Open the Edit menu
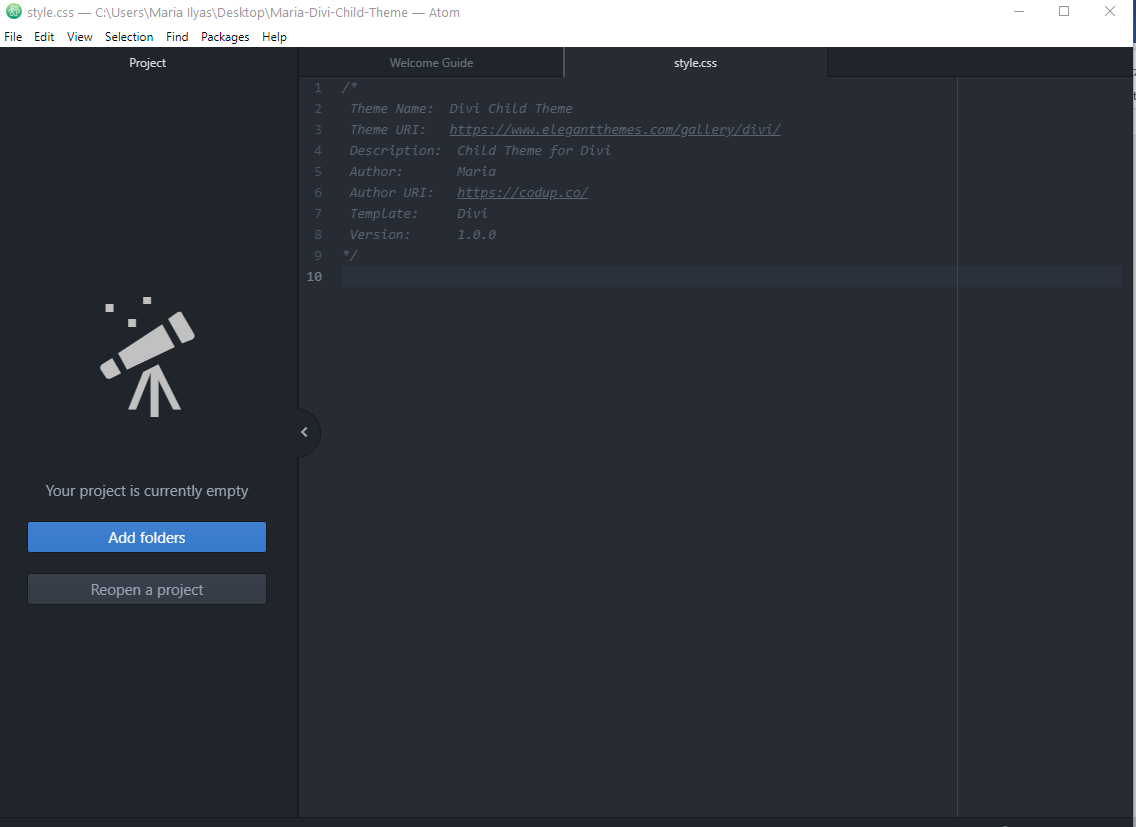1136x827 pixels. (x=44, y=37)
